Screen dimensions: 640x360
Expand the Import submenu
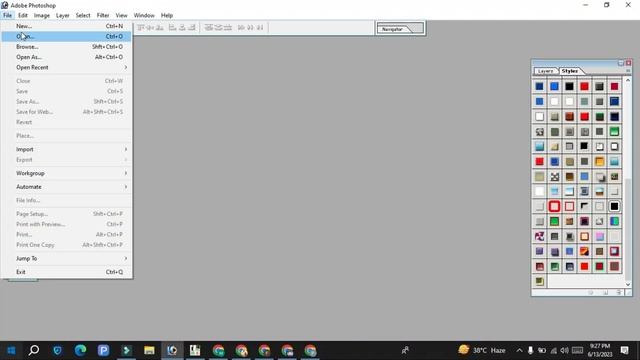pyautogui.click(x=67, y=149)
